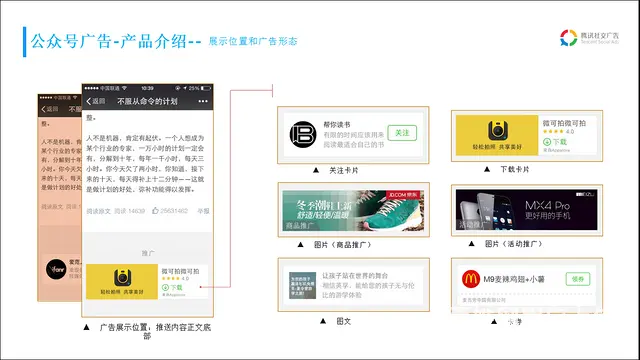Click the Tencent Social Ads logo
640x360 pixels.
[x=589, y=38]
